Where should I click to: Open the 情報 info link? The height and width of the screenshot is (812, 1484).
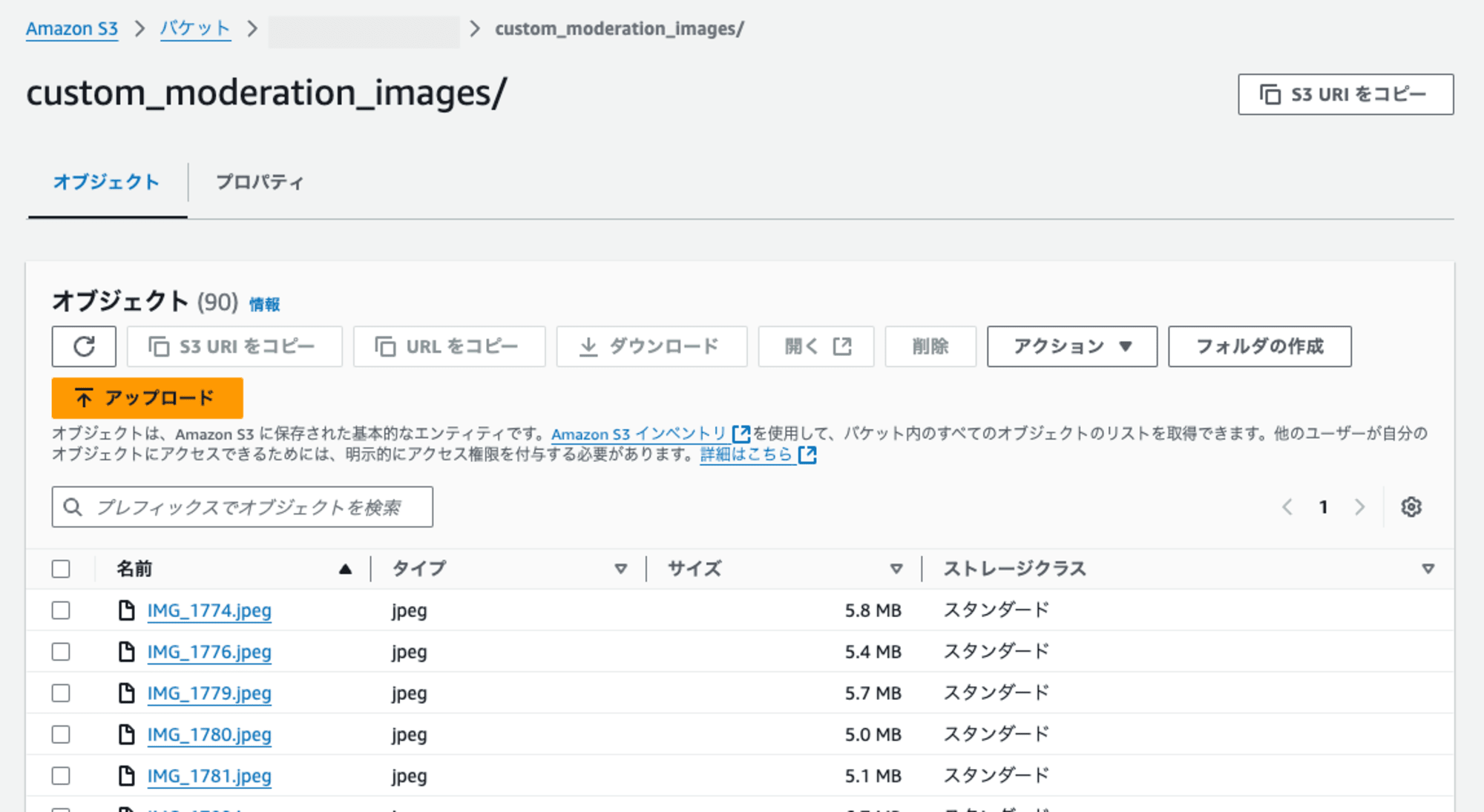click(x=264, y=305)
